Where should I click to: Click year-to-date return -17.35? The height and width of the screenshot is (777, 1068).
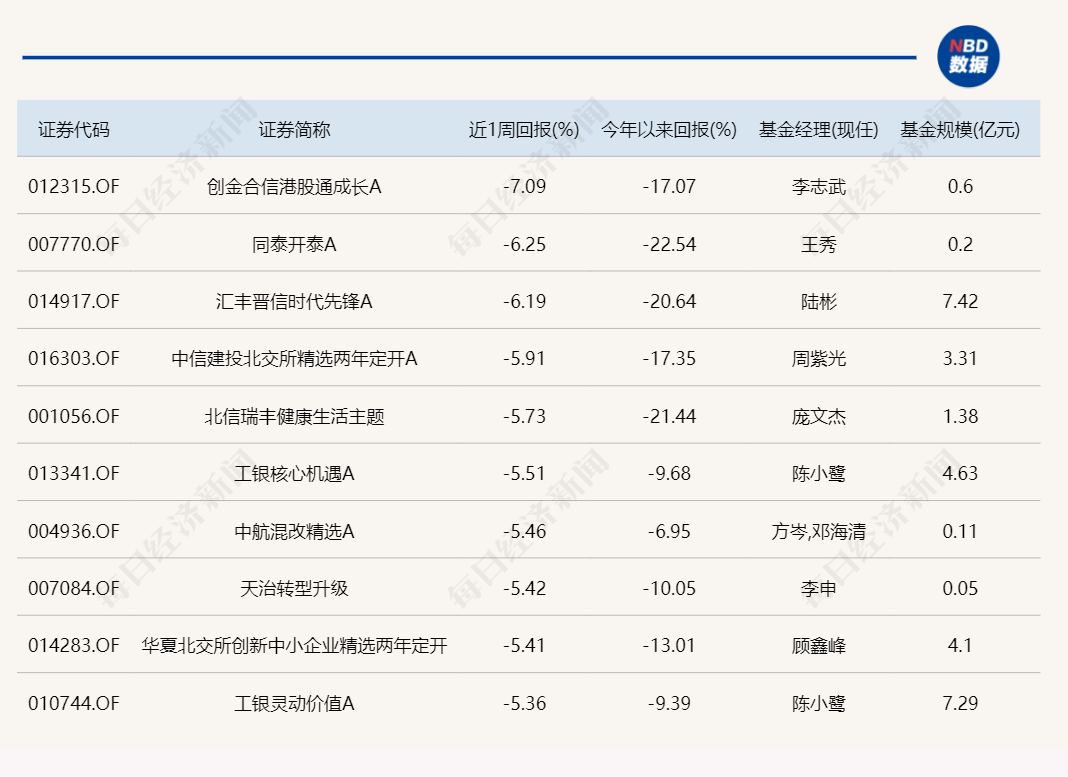point(670,359)
